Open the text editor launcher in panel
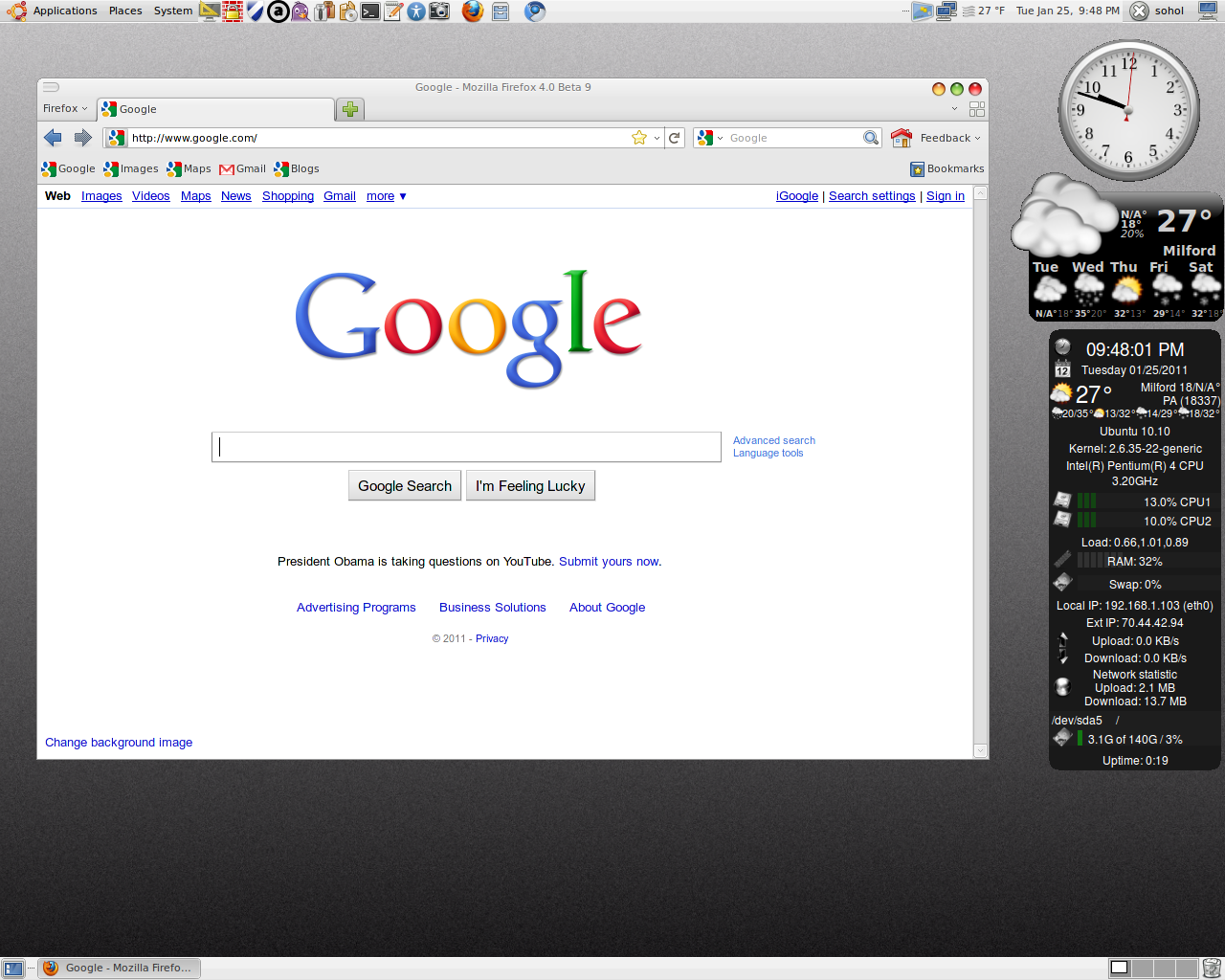The image size is (1225, 980). point(392,11)
